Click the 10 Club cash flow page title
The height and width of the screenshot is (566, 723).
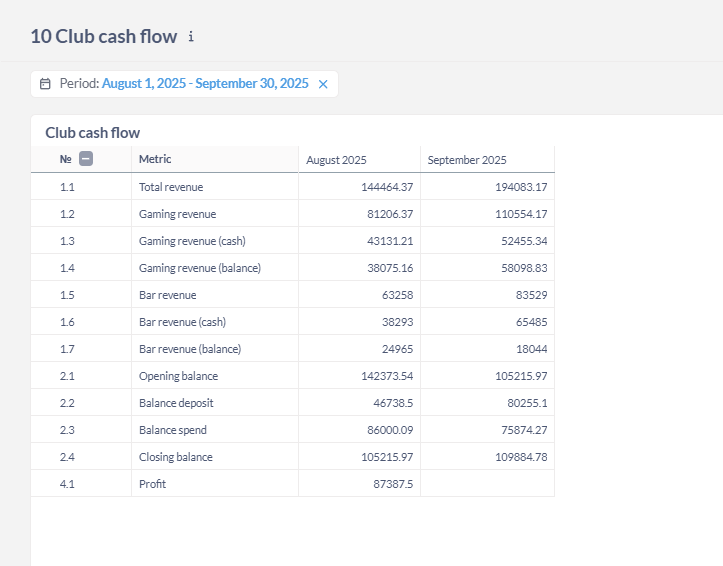(103, 37)
